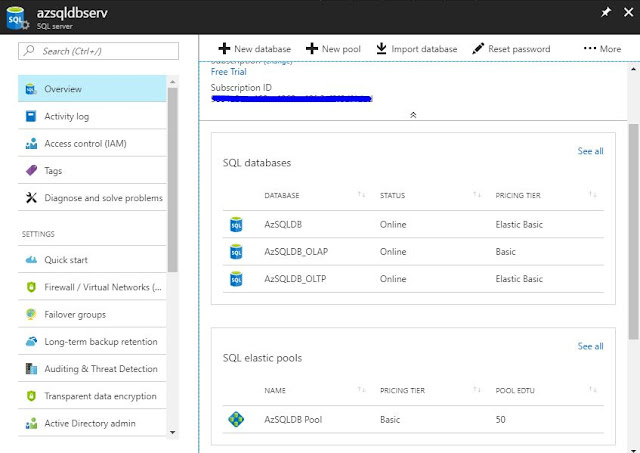This screenshot has width=640, height=453.
Task: Sort databases by PRICING TIER arrows
Action: coord(593,195)
